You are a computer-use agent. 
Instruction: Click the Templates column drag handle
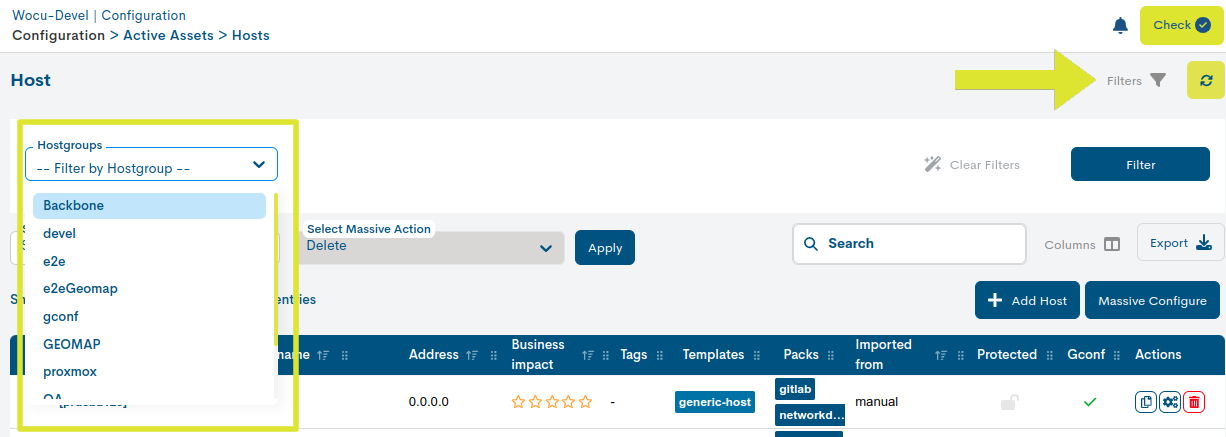[x=758, y=355]
